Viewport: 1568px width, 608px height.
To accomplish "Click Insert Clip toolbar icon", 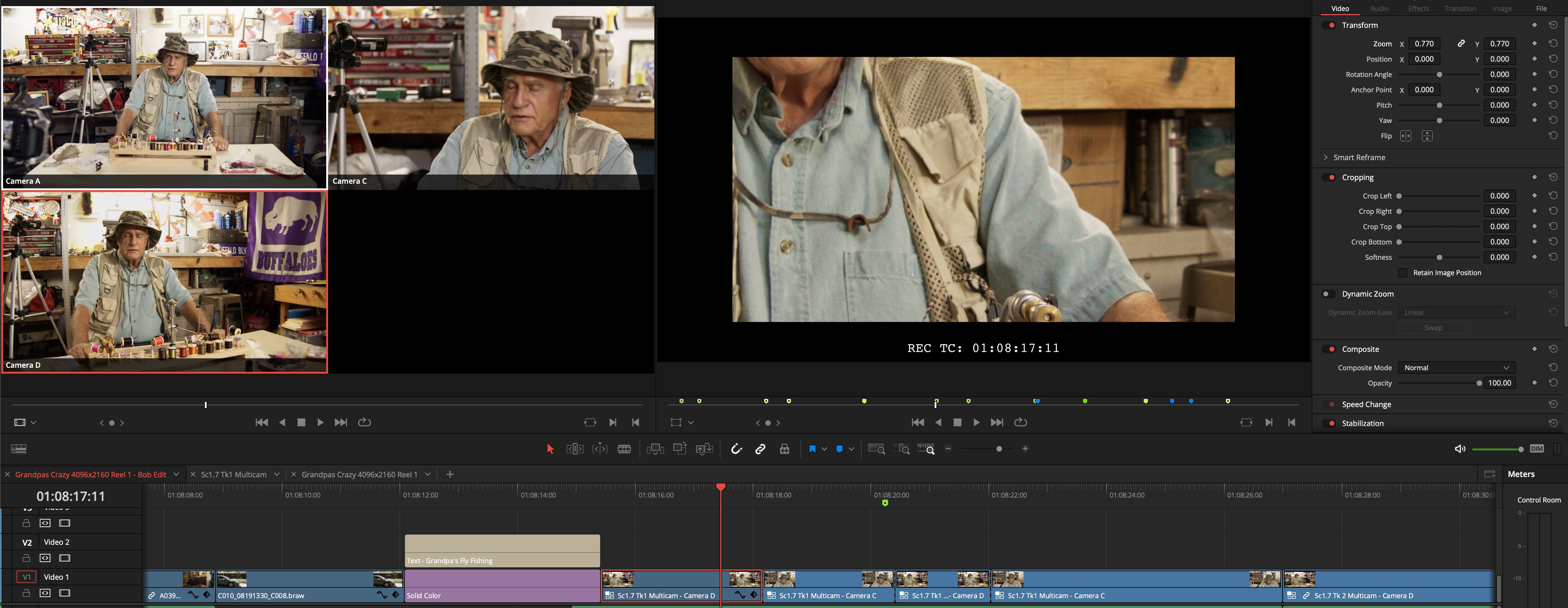I will tap(655, 449).
